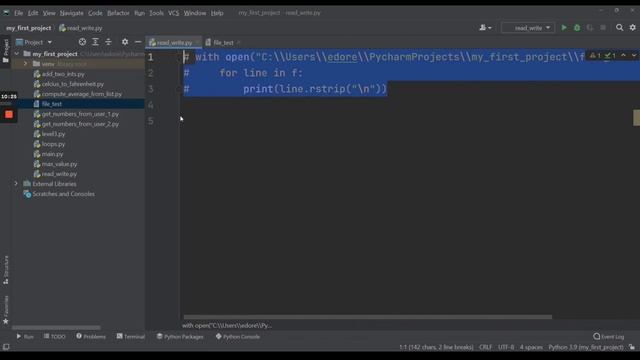Open the TODO tool window
The image size is (640, 360).
tap(55, 337)
